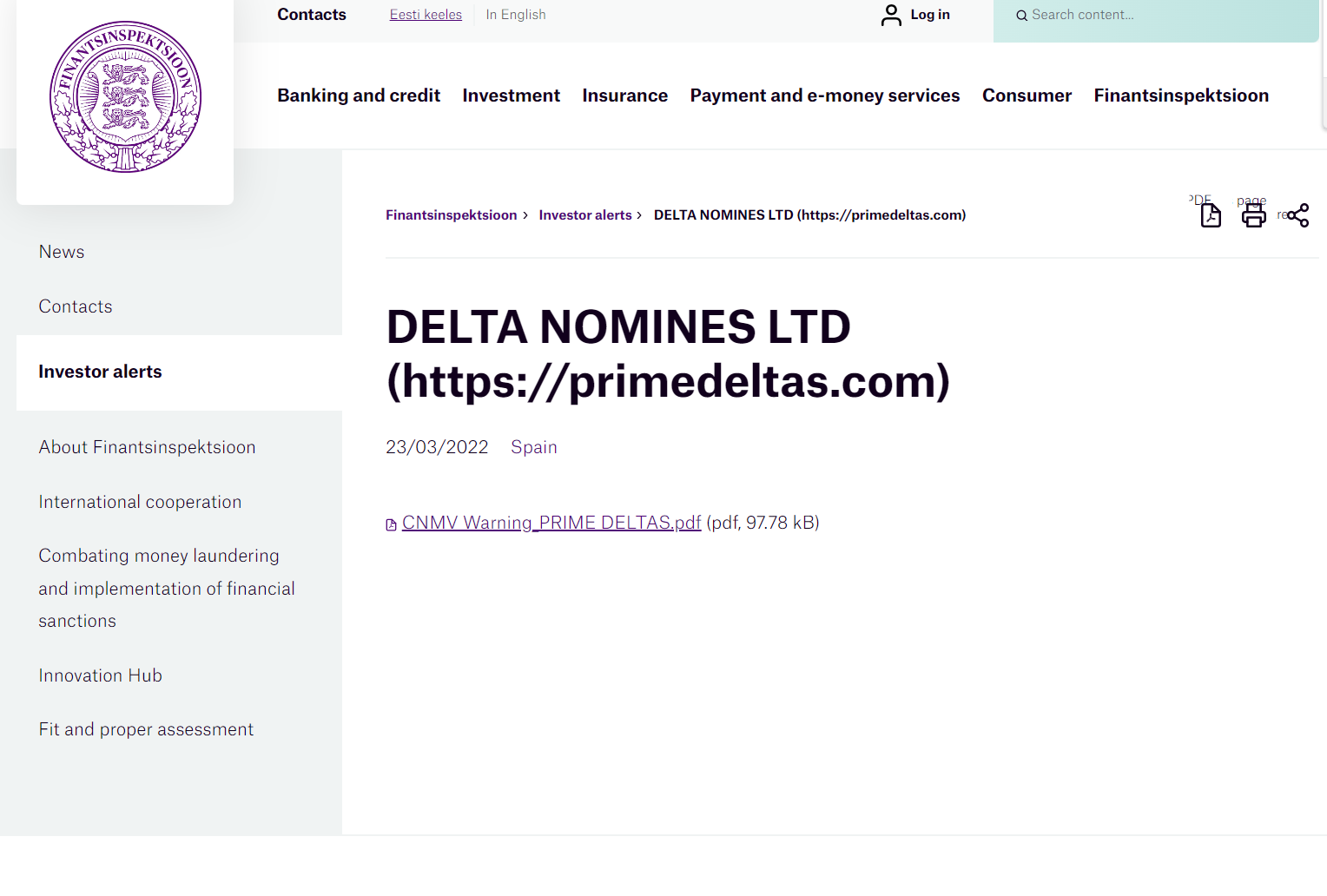The image size is (1327, 896).
Task: Select News in the sidebar
Action: coord(62,252)
